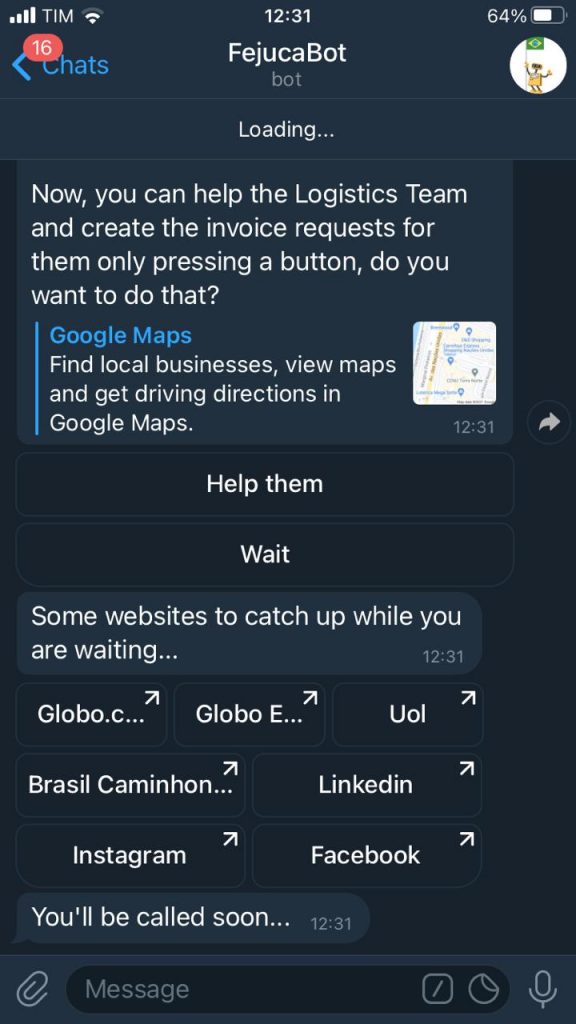
Task: Open the FejucaBot profile avatar
Action: click(x=537, y=65)
